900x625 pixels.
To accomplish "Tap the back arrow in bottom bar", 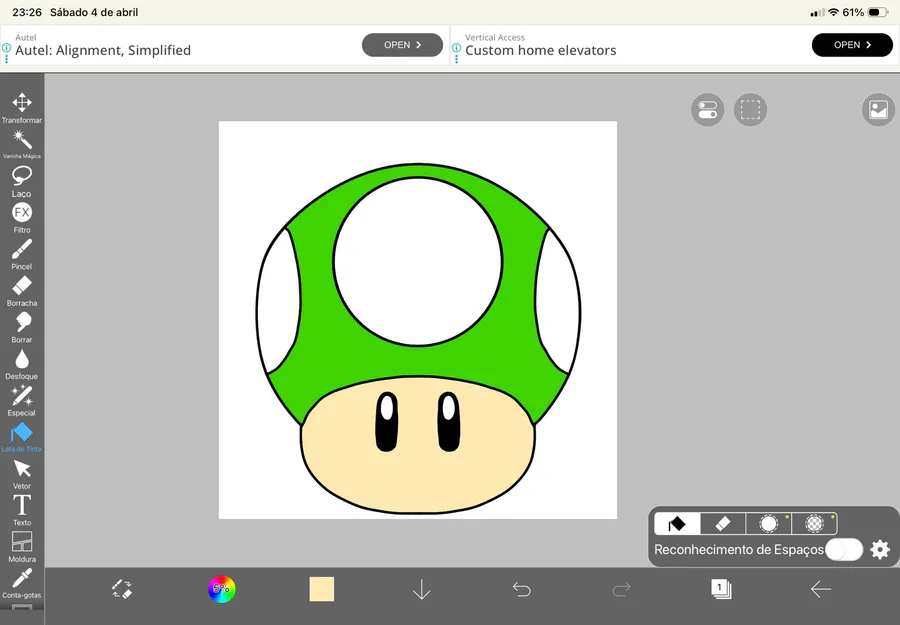I will tap(821, 589).
